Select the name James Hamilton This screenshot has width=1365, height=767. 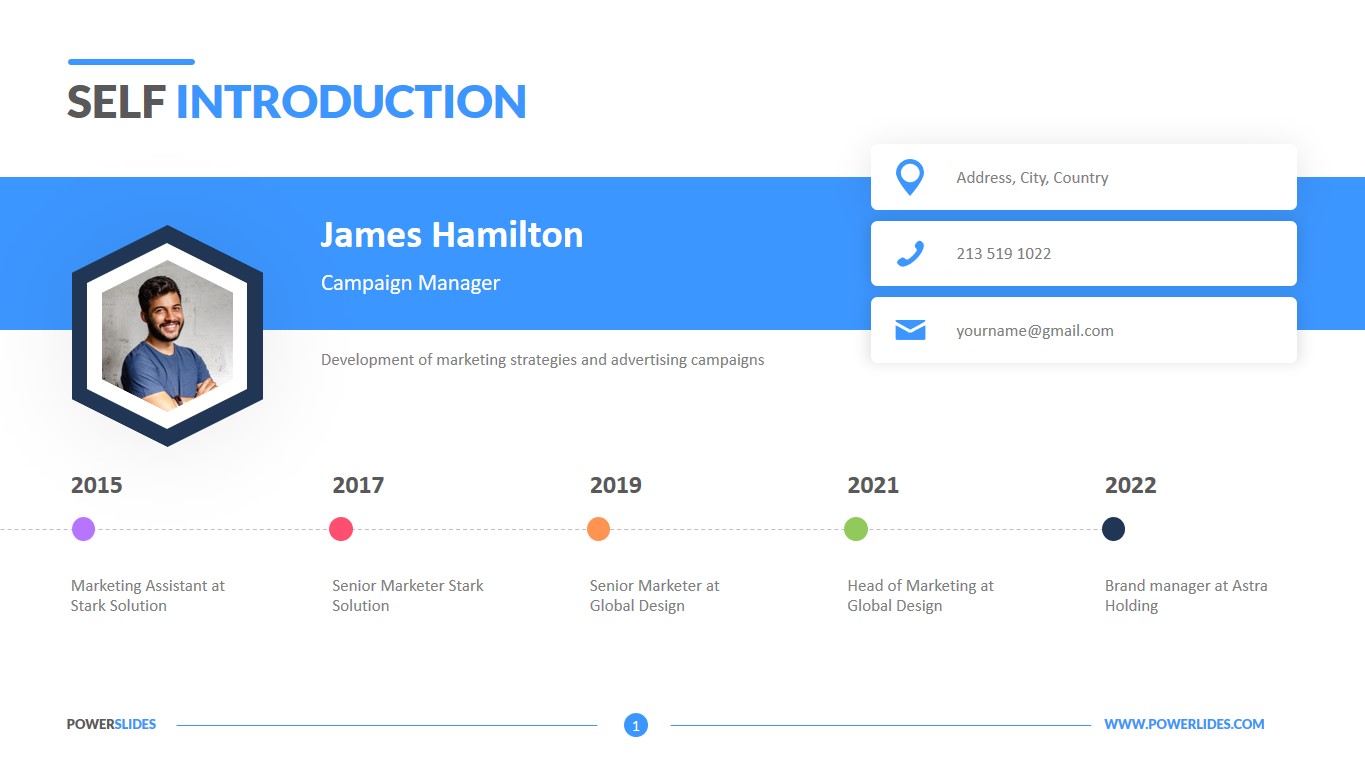click(452, 235)
